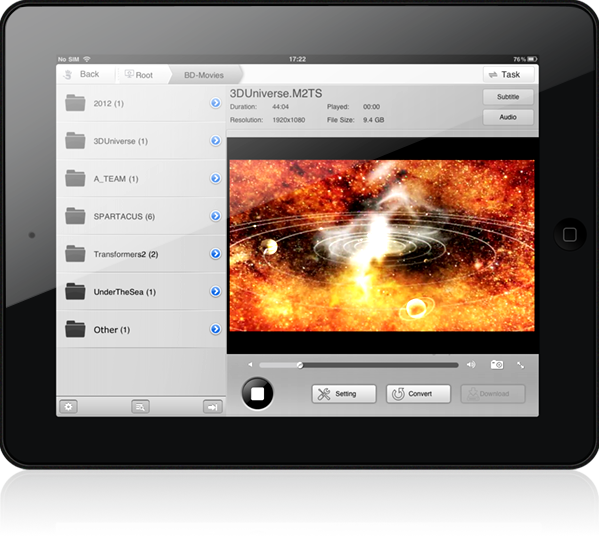Click the volume speaker icon

pyautogui.click(x=471, y=365)
